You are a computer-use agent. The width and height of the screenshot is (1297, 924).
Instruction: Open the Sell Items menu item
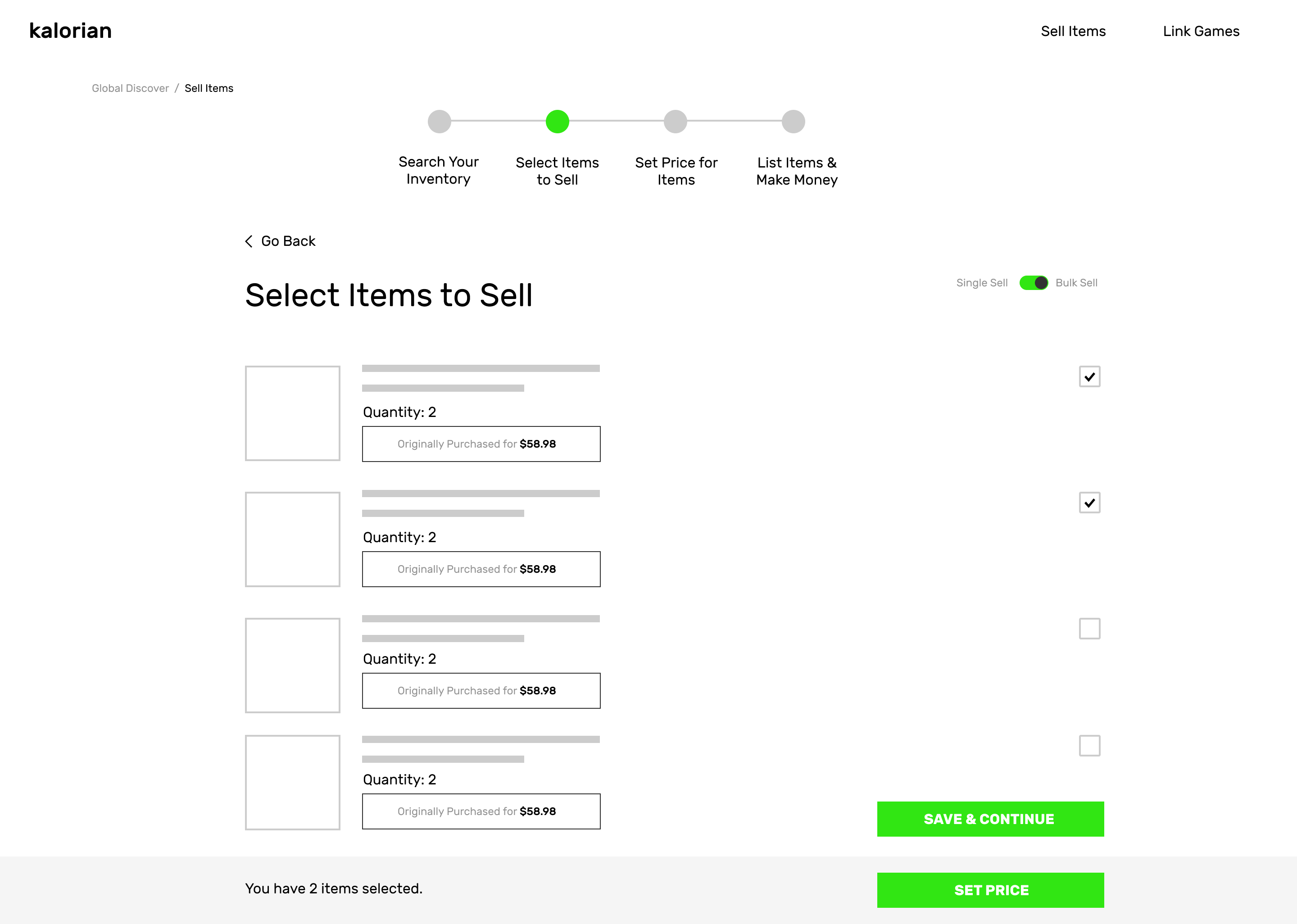pyautogui.click(x=1073, y=31)
